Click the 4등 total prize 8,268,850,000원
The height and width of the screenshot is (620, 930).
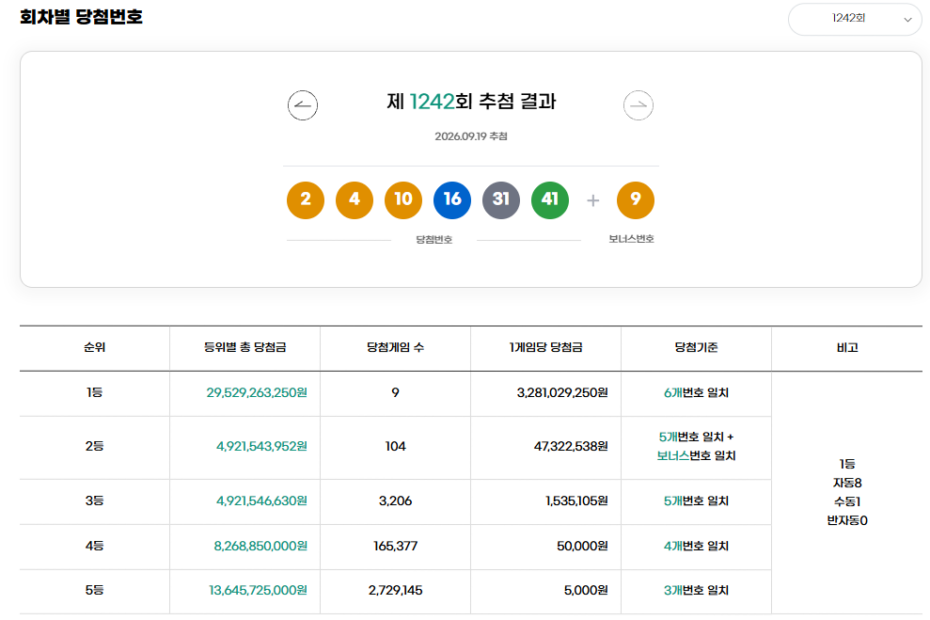pos(260,546)
